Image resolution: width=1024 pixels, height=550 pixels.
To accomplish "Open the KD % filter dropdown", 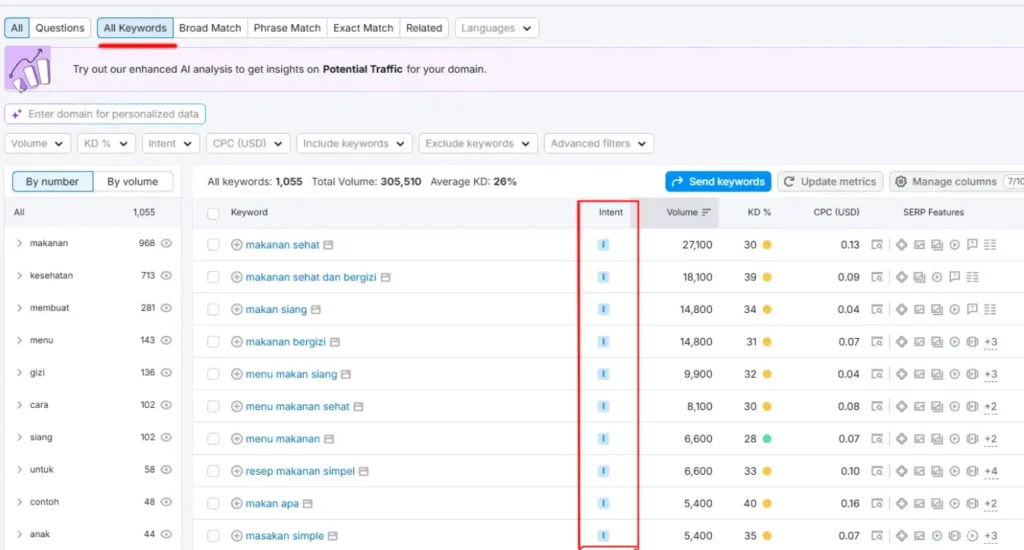I will point(106,144).
